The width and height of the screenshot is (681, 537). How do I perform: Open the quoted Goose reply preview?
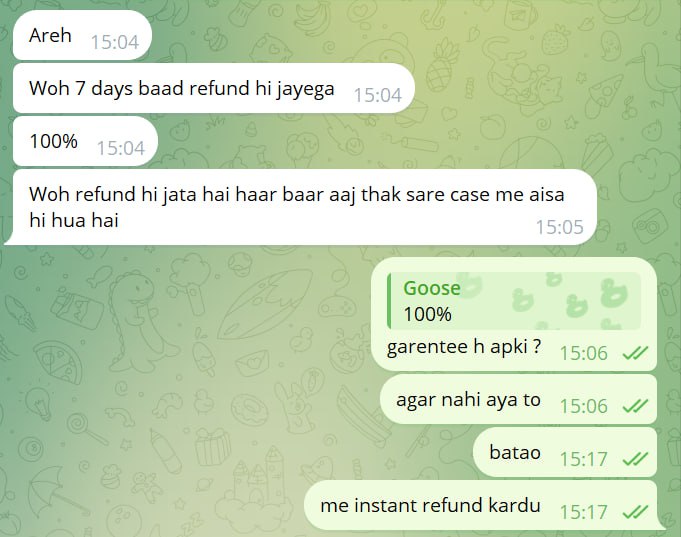click(514, 301)
